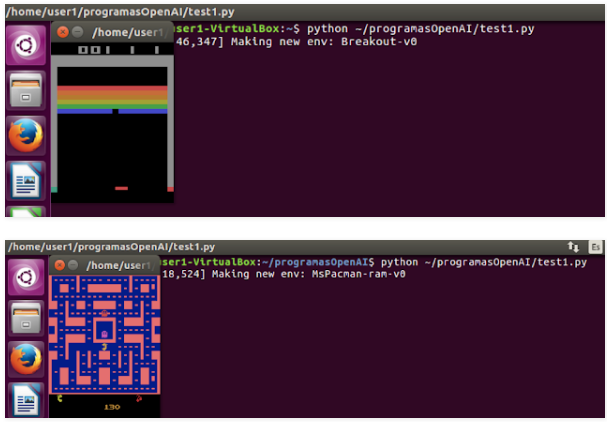Open Files manager in top screenshot launcher
The height and width of the screenshot is (422, 607).
tap(26, 91)
